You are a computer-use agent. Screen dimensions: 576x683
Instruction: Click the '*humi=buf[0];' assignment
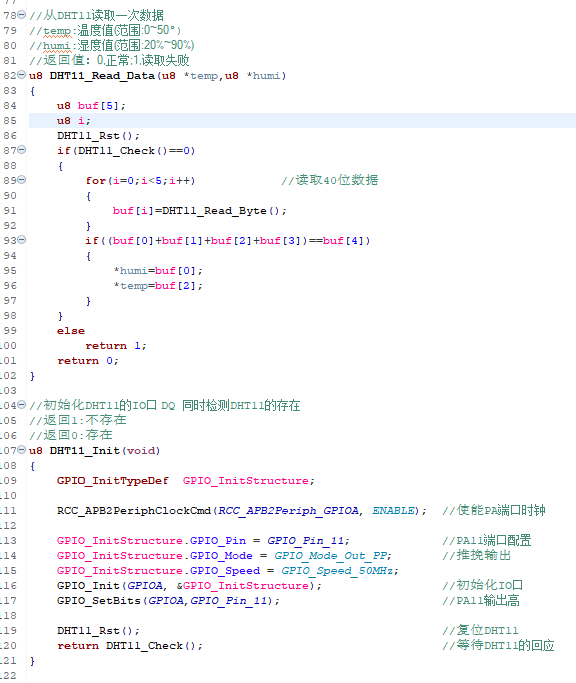[158, 271]
